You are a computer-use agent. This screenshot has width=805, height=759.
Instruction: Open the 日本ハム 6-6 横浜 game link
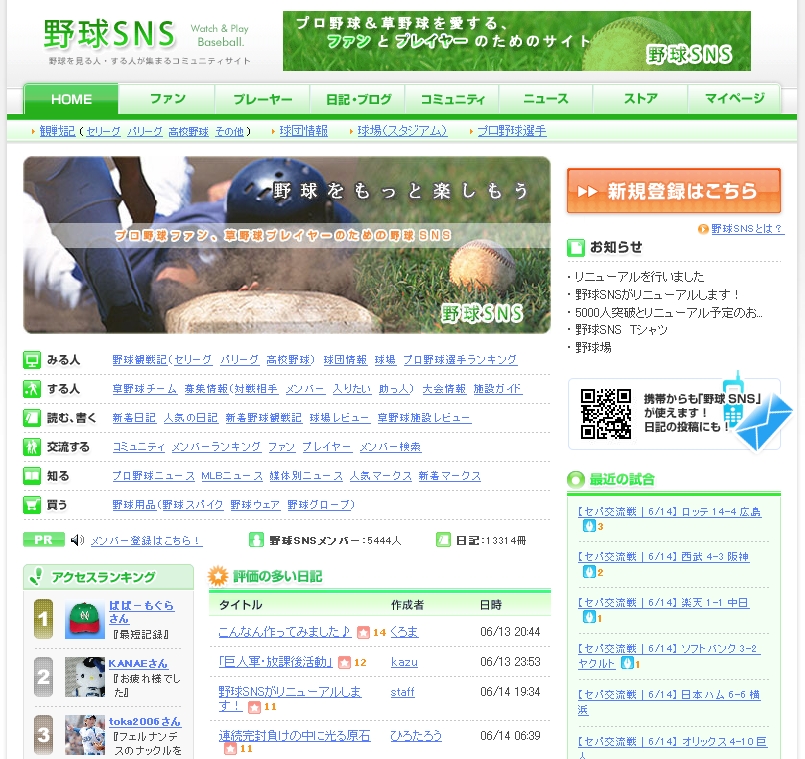coord(668,702)
